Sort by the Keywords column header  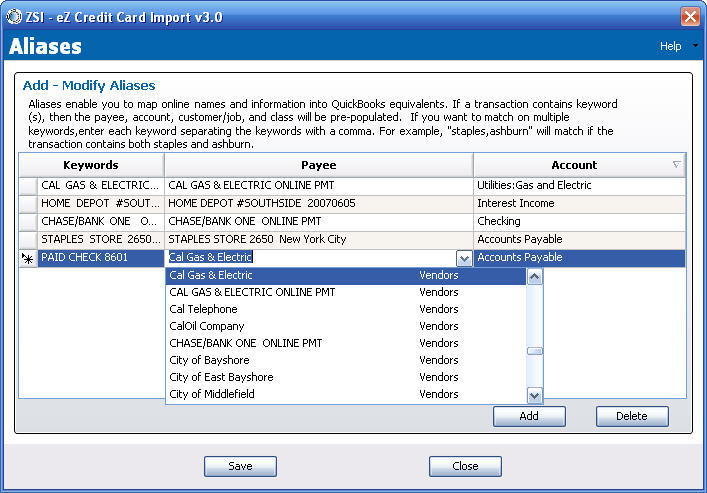coord(91,165)
